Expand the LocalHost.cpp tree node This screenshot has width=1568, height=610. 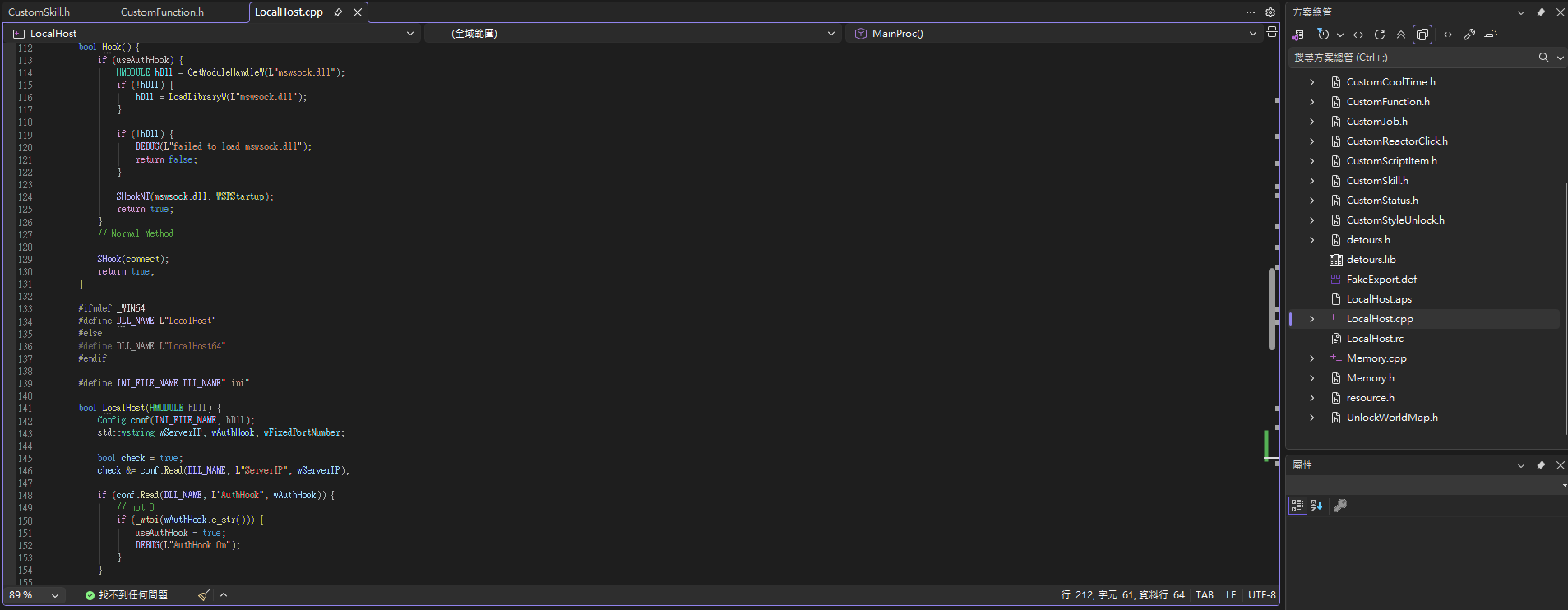[x=1312, y=319]
